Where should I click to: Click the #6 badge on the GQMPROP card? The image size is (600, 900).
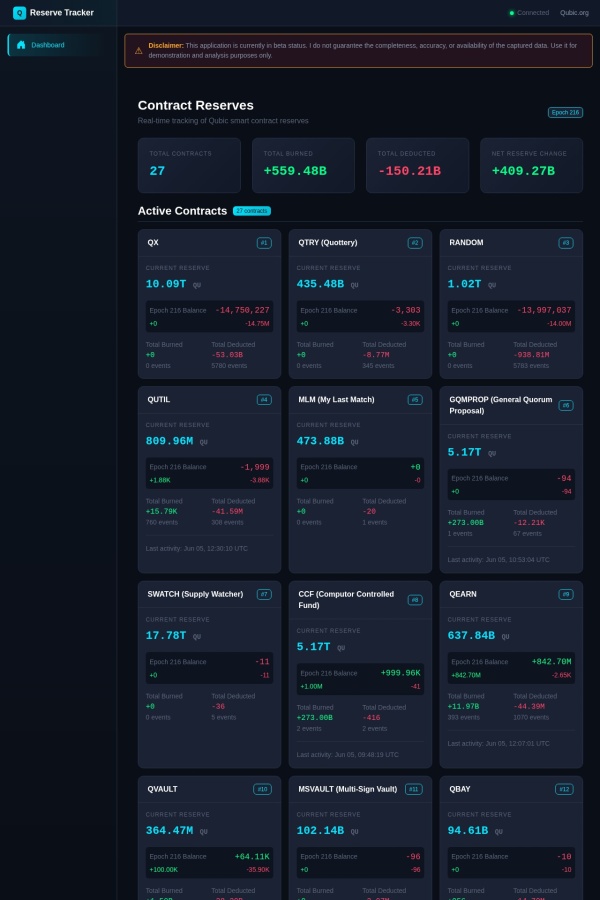pyautogui.click(x=566, y=405)
